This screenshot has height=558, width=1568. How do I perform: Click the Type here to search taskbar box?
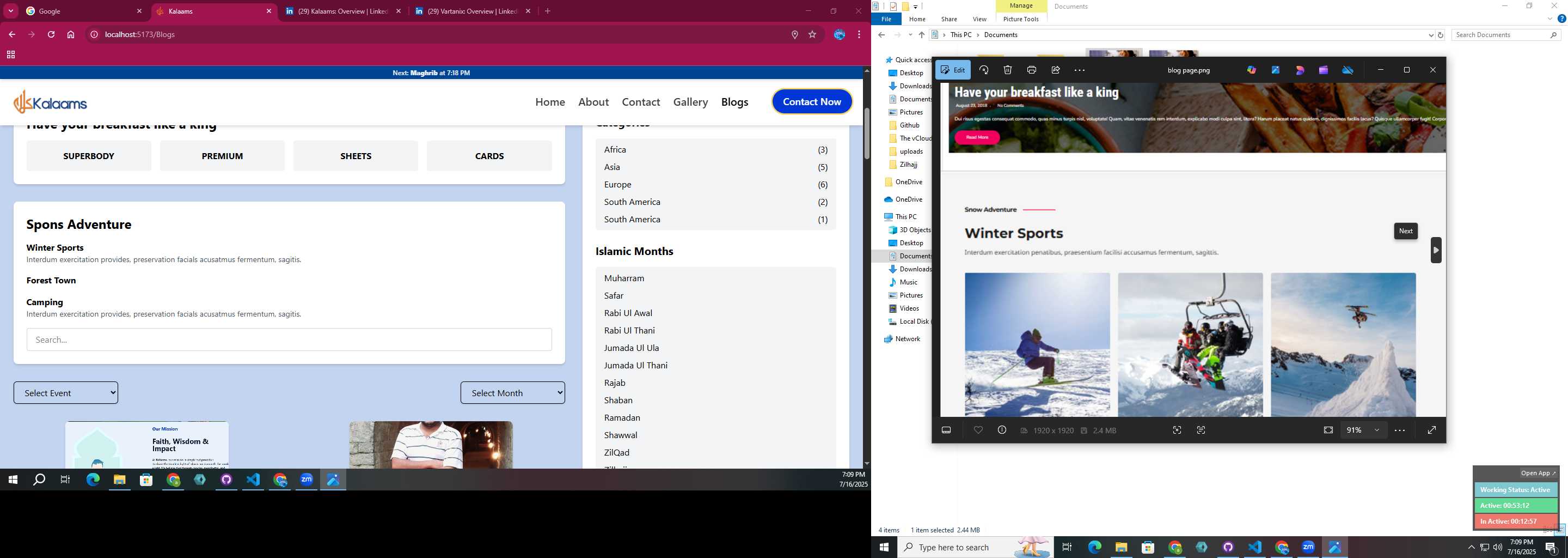click(975, 547)
